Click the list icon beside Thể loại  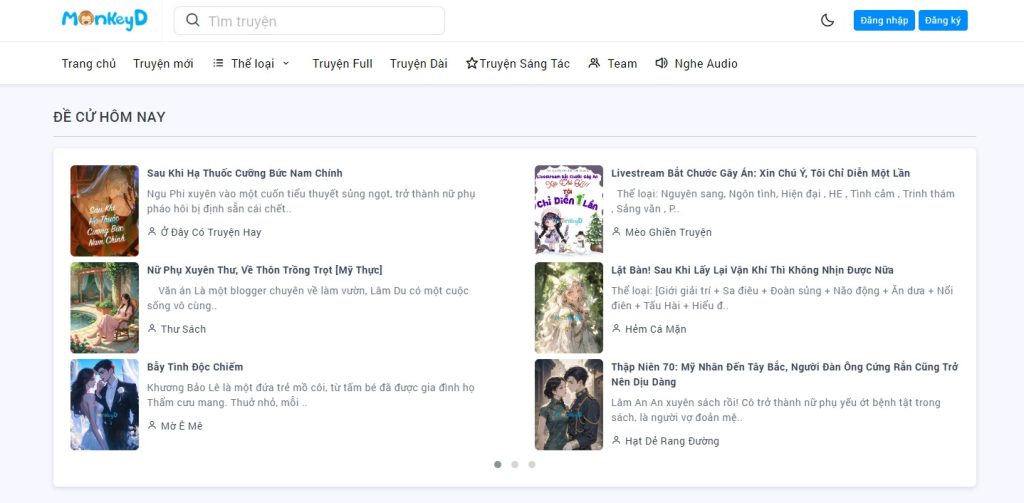(218, 63)
